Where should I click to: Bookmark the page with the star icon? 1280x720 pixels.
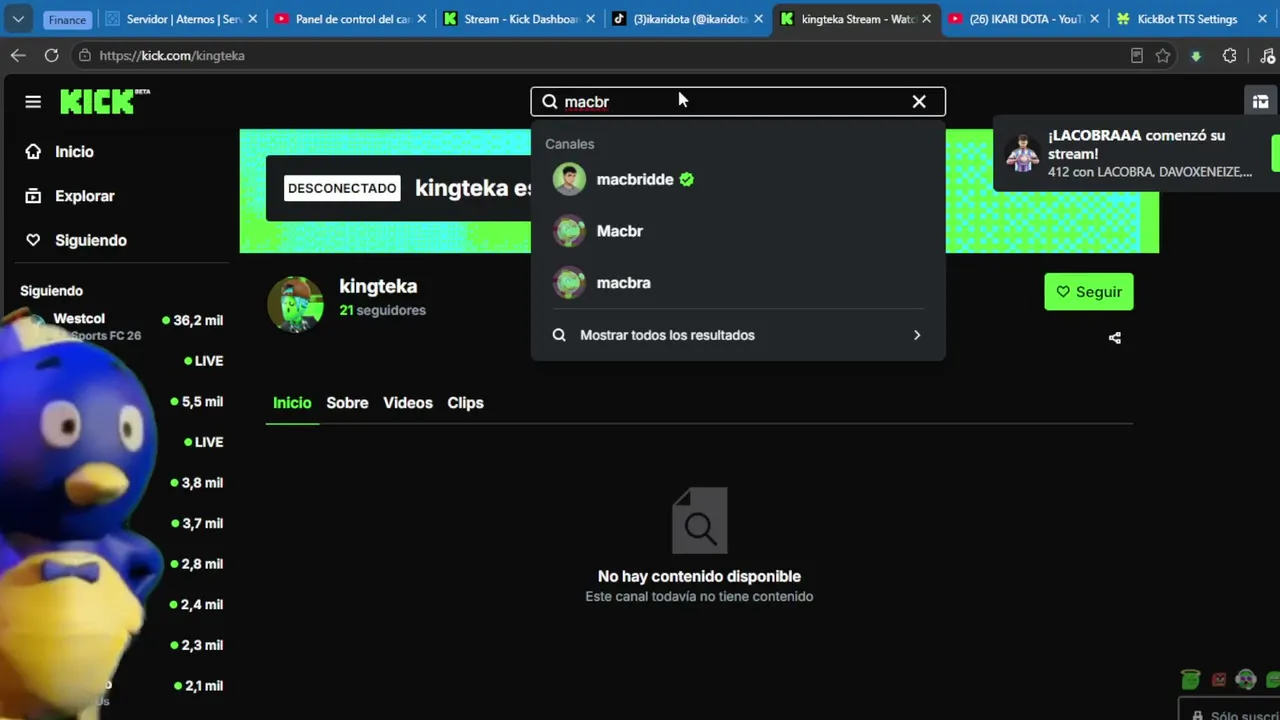tap(1163, 56)
